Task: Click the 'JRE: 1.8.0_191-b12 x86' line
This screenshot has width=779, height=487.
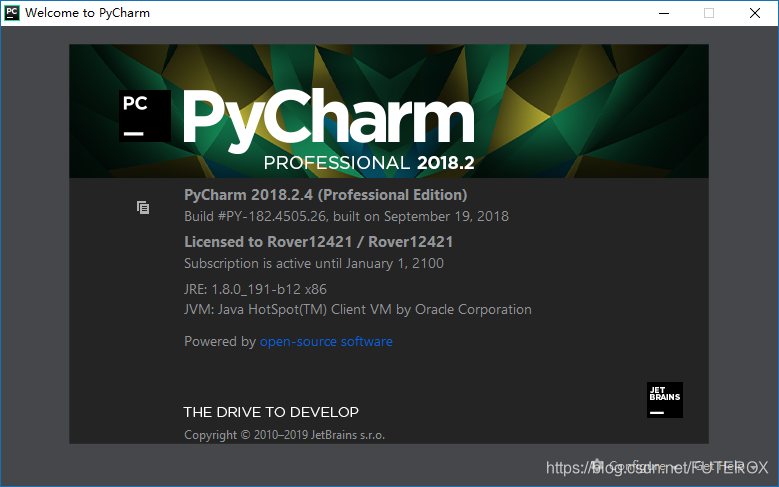Action: (255, 289)
